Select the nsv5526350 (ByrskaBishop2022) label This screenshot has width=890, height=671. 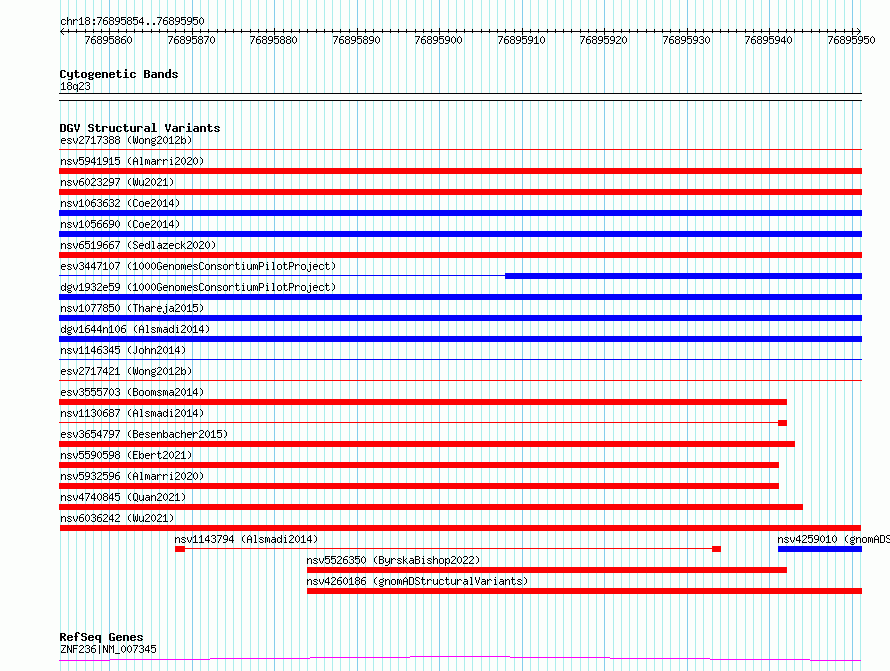393,560
